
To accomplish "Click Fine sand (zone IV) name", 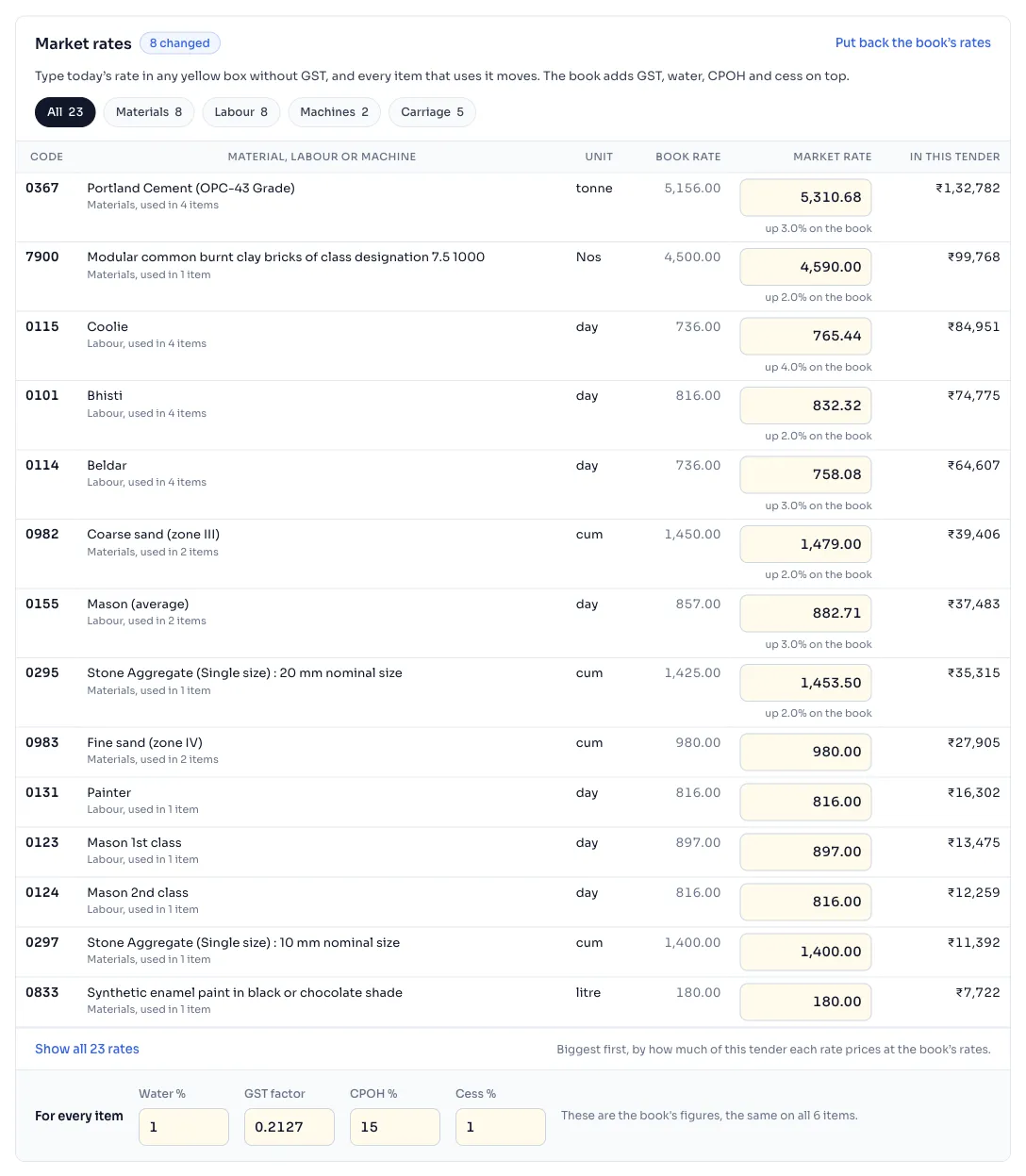I will click(x=145, y=742).
